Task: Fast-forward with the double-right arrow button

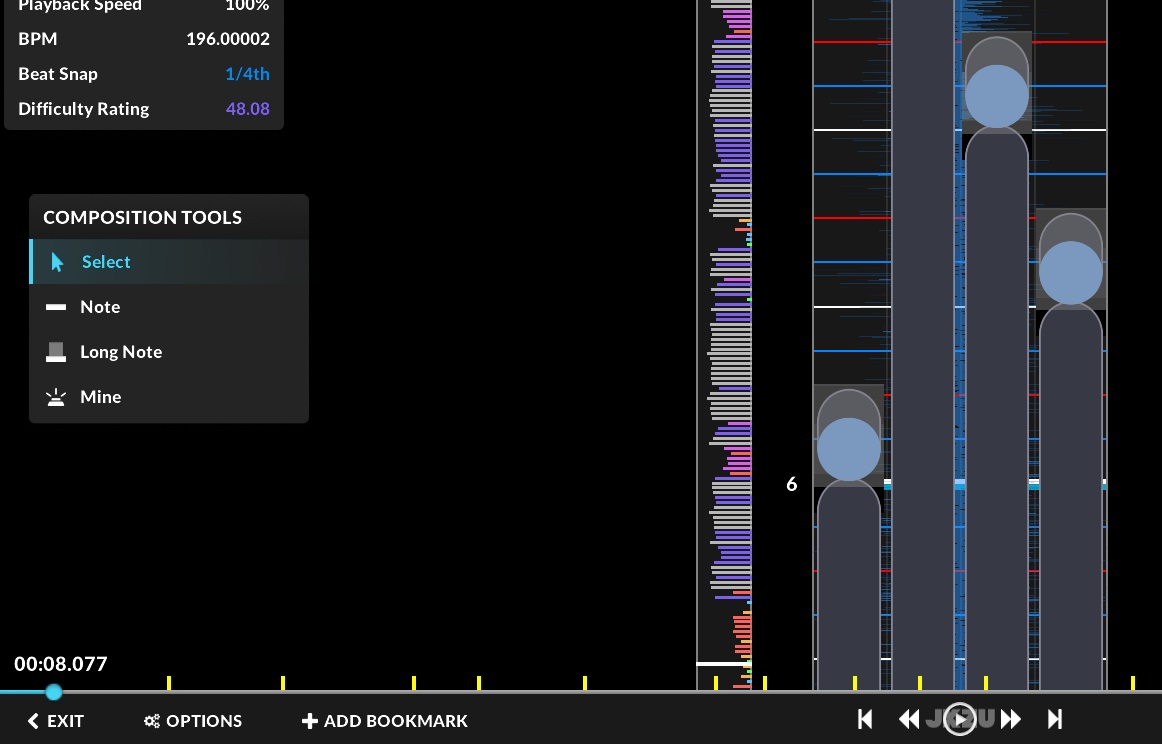Action: click(1011, 719)
